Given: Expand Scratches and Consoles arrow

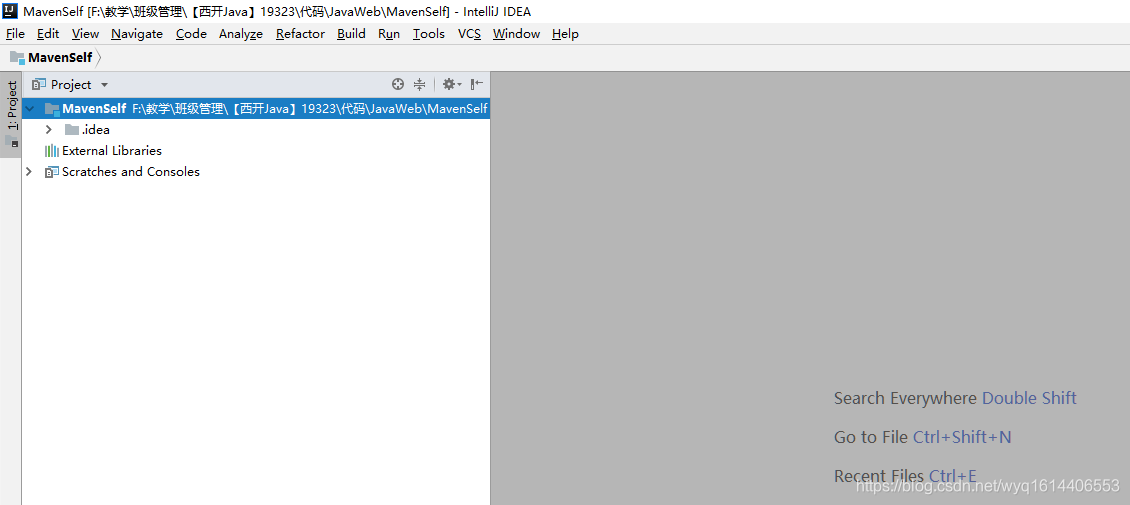Looking at the screenshot, I should (x=29, y=171).
